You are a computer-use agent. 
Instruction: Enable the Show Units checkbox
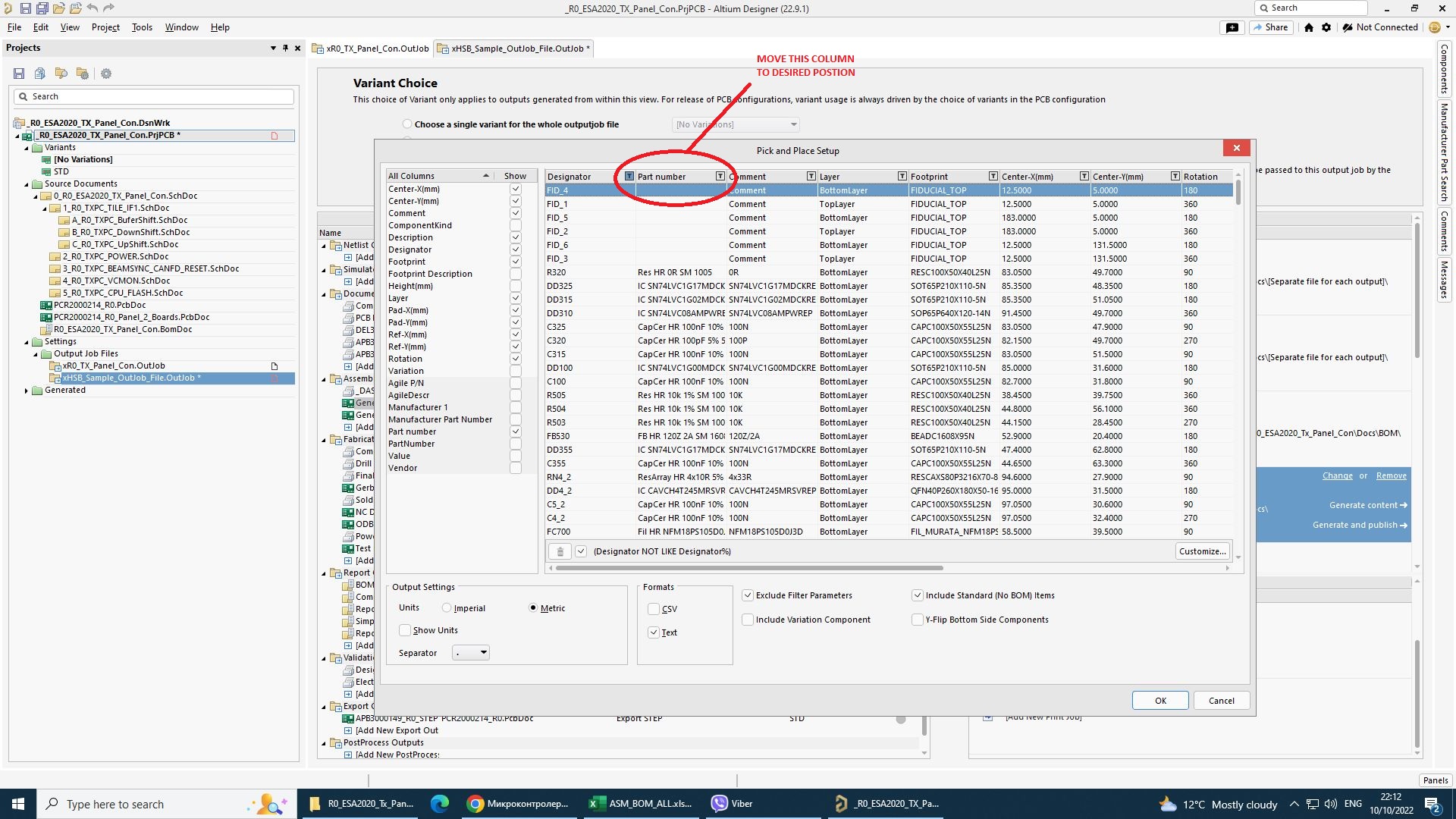click(405, 630)
